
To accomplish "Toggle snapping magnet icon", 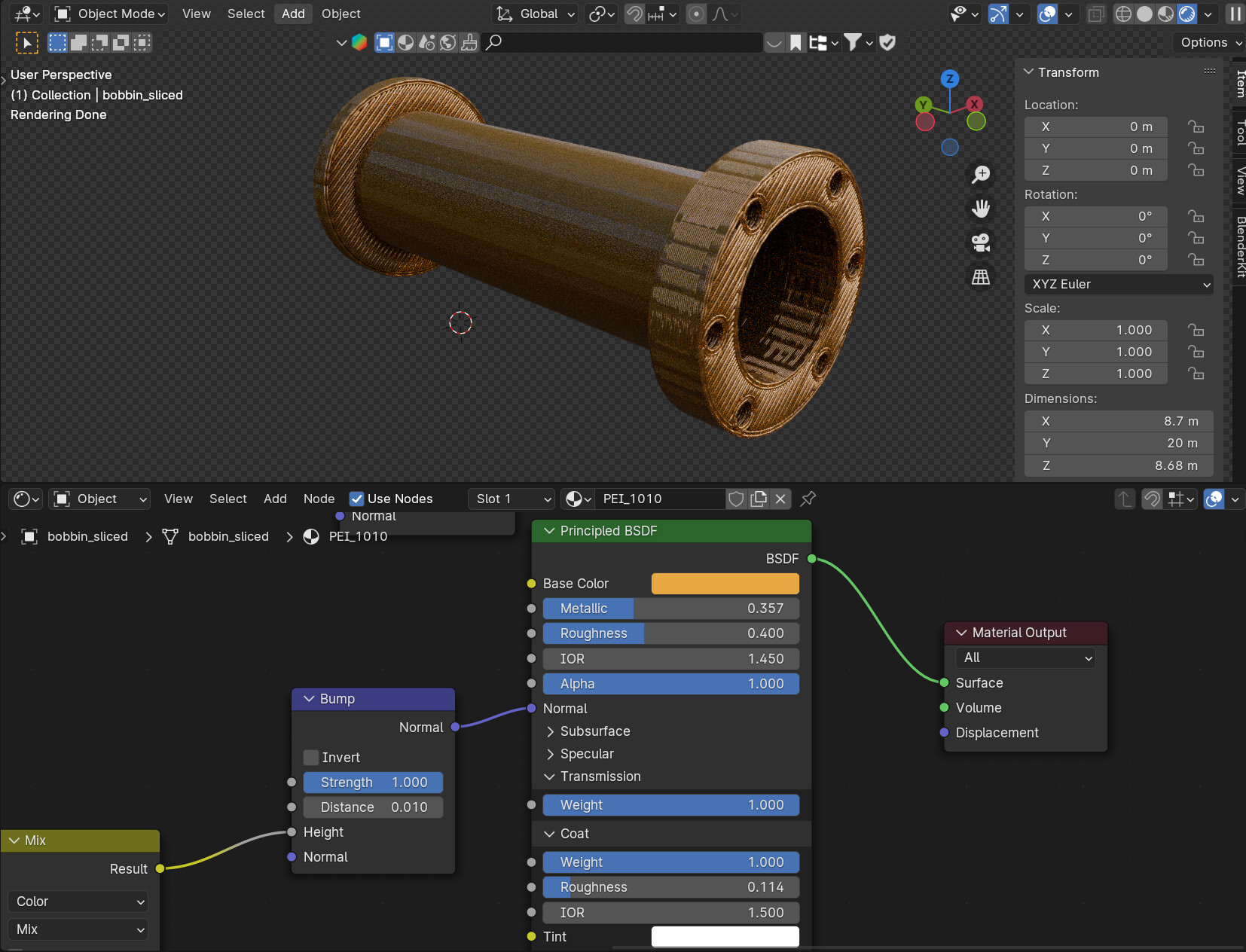I will click(635, 14).
